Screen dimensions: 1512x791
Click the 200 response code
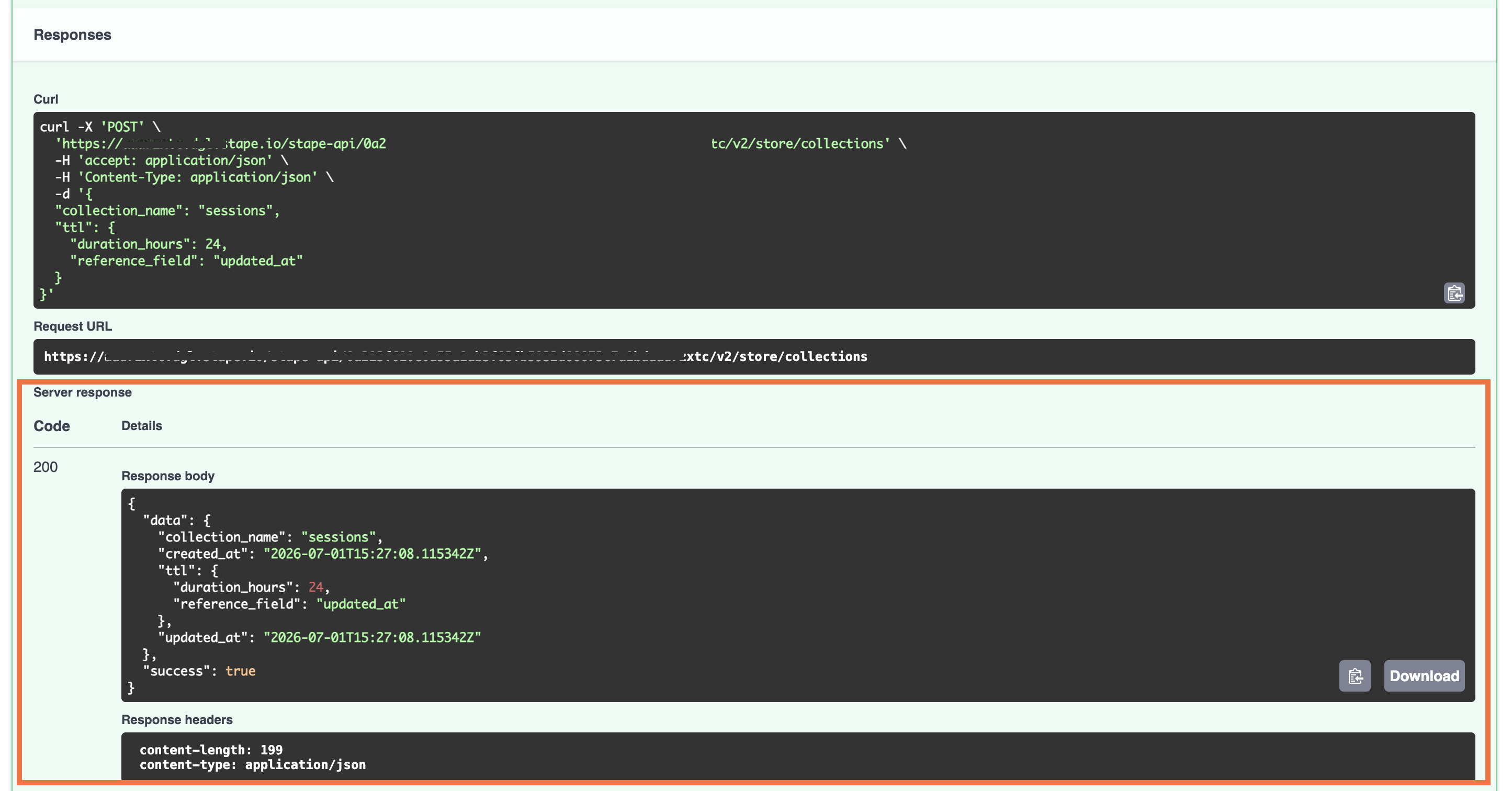[45, 467]
